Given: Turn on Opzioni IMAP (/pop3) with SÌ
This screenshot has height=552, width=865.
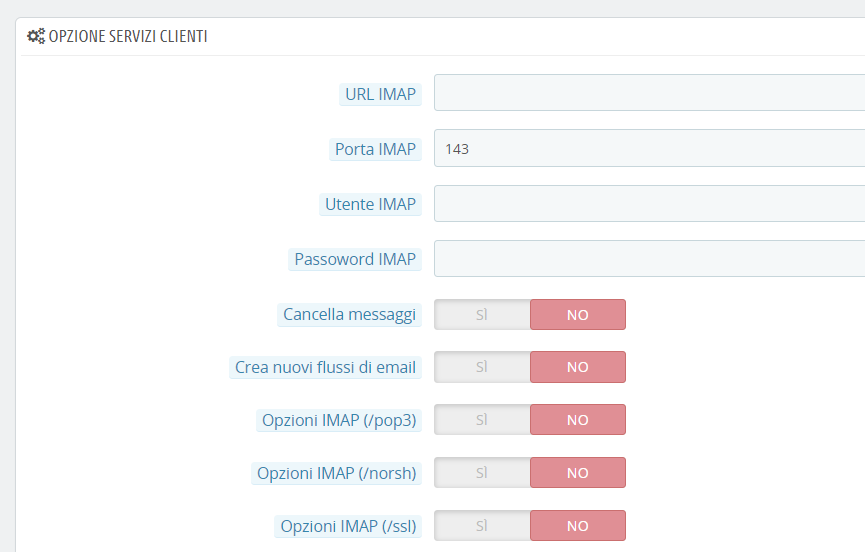Looking at the screenshot, I should tap(482, 420).
